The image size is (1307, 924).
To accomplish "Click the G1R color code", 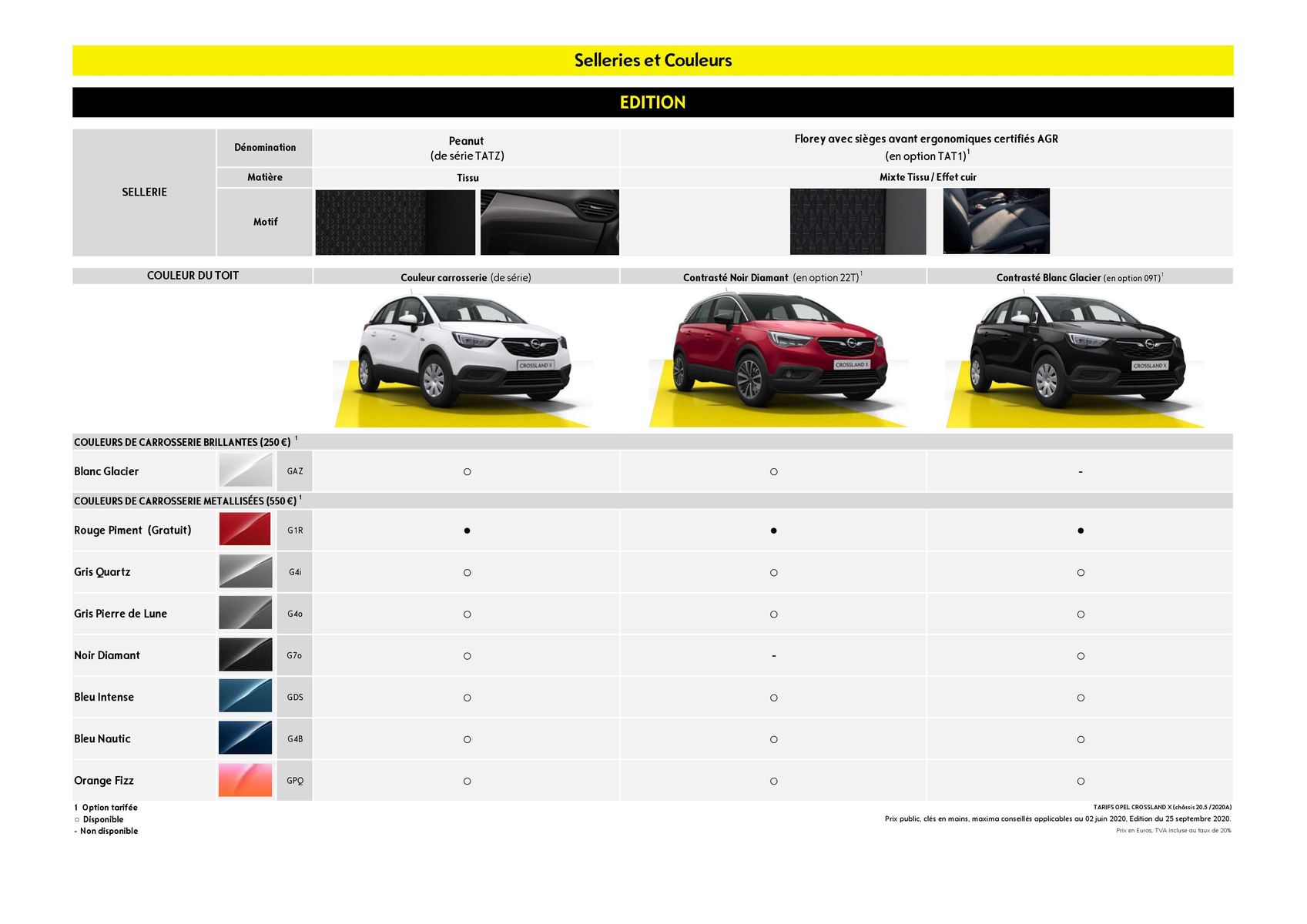I will (295, 531).
